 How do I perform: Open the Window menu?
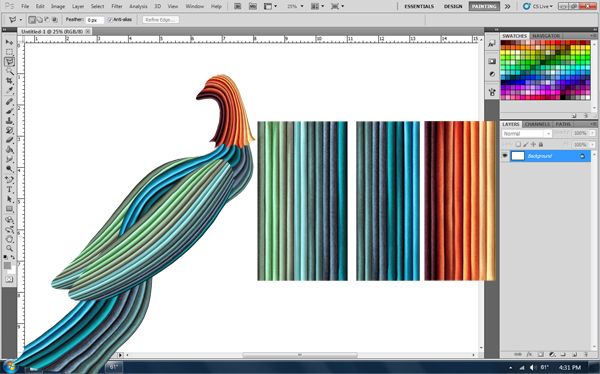tap(194, 7)
